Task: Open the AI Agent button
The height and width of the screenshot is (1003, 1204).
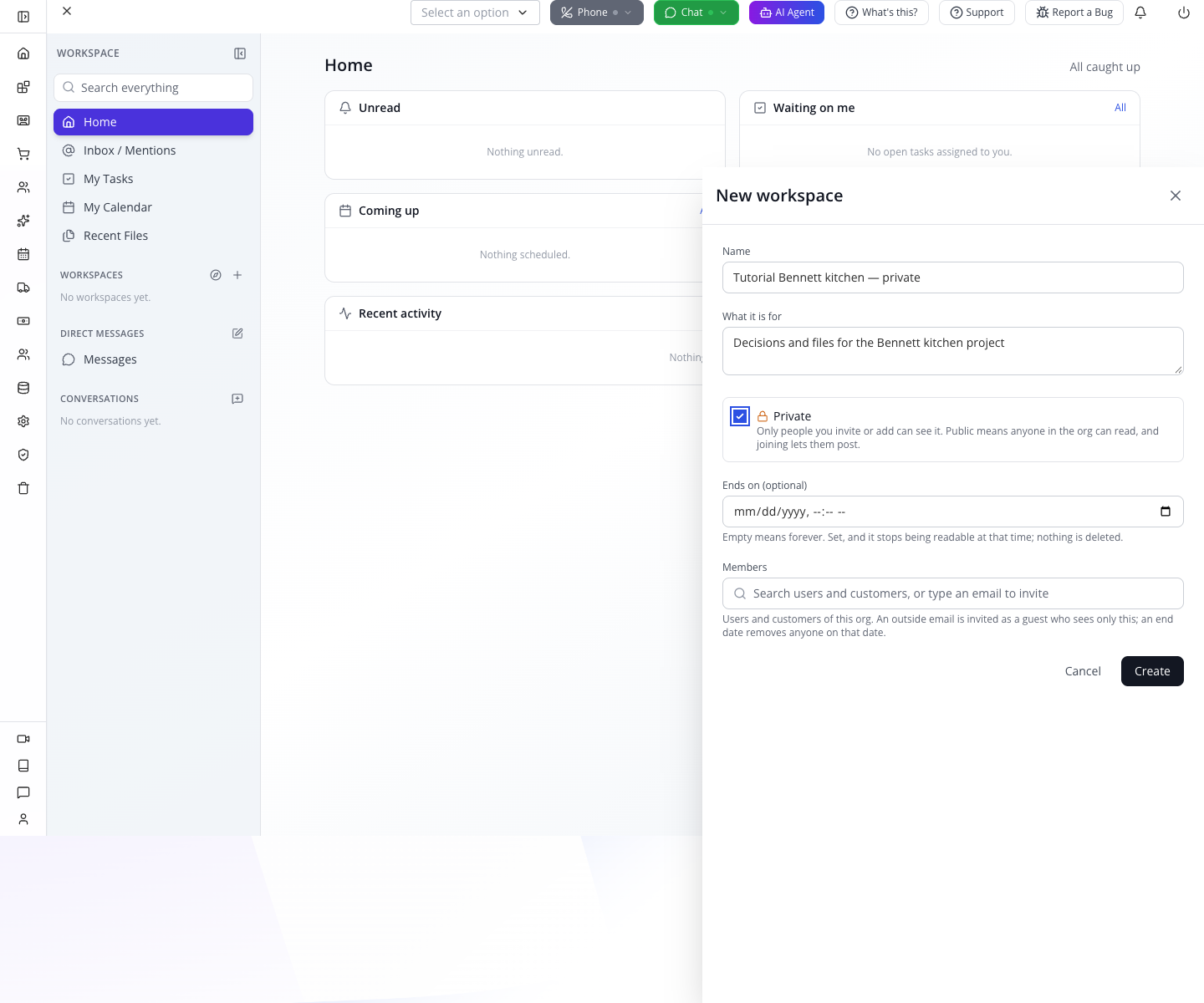Action: click(x=787, y=13)
